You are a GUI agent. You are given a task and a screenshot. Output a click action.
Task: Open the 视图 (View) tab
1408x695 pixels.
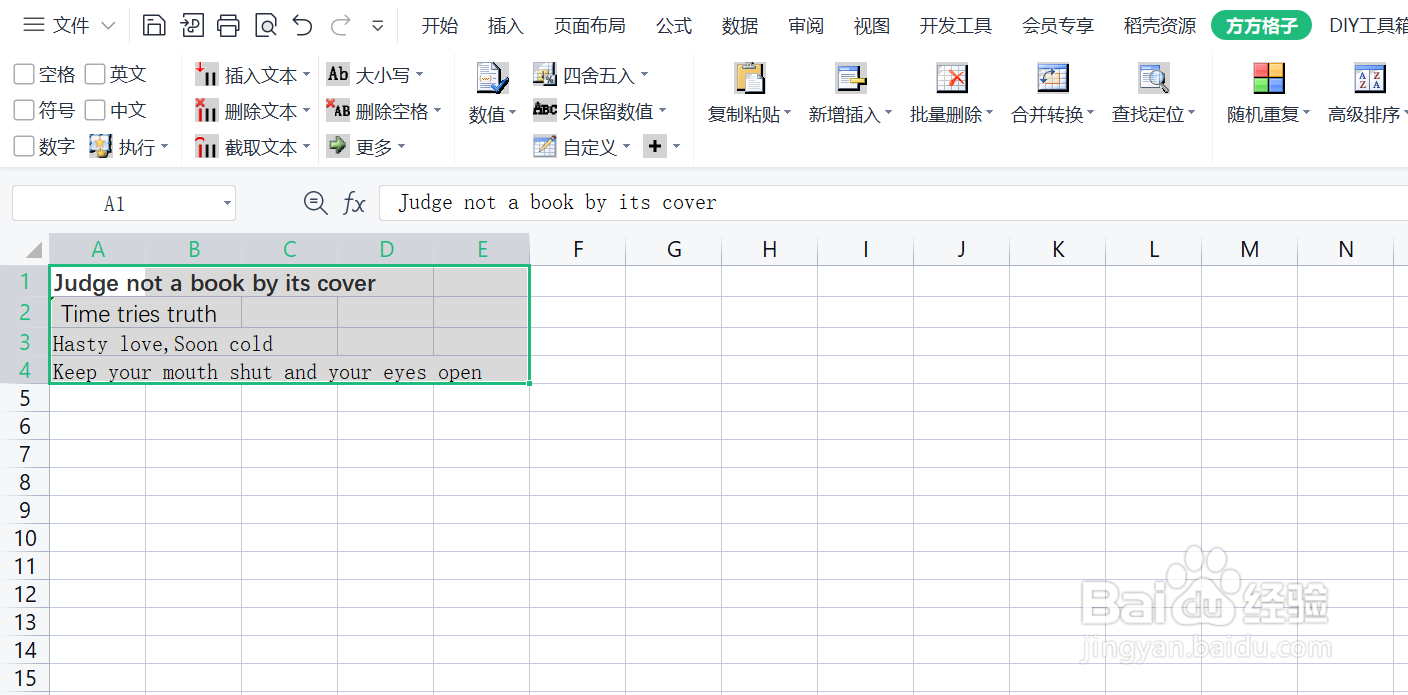point(872,26)
